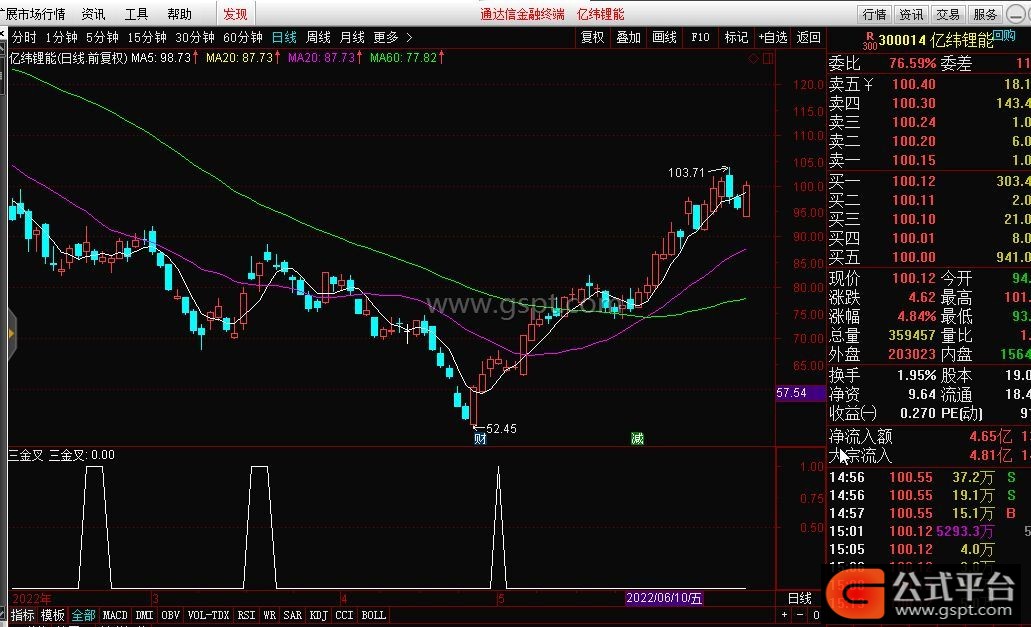The image size is (1031, 627).
Task: Click the 交易 trading button
Action: coord(948,14)
